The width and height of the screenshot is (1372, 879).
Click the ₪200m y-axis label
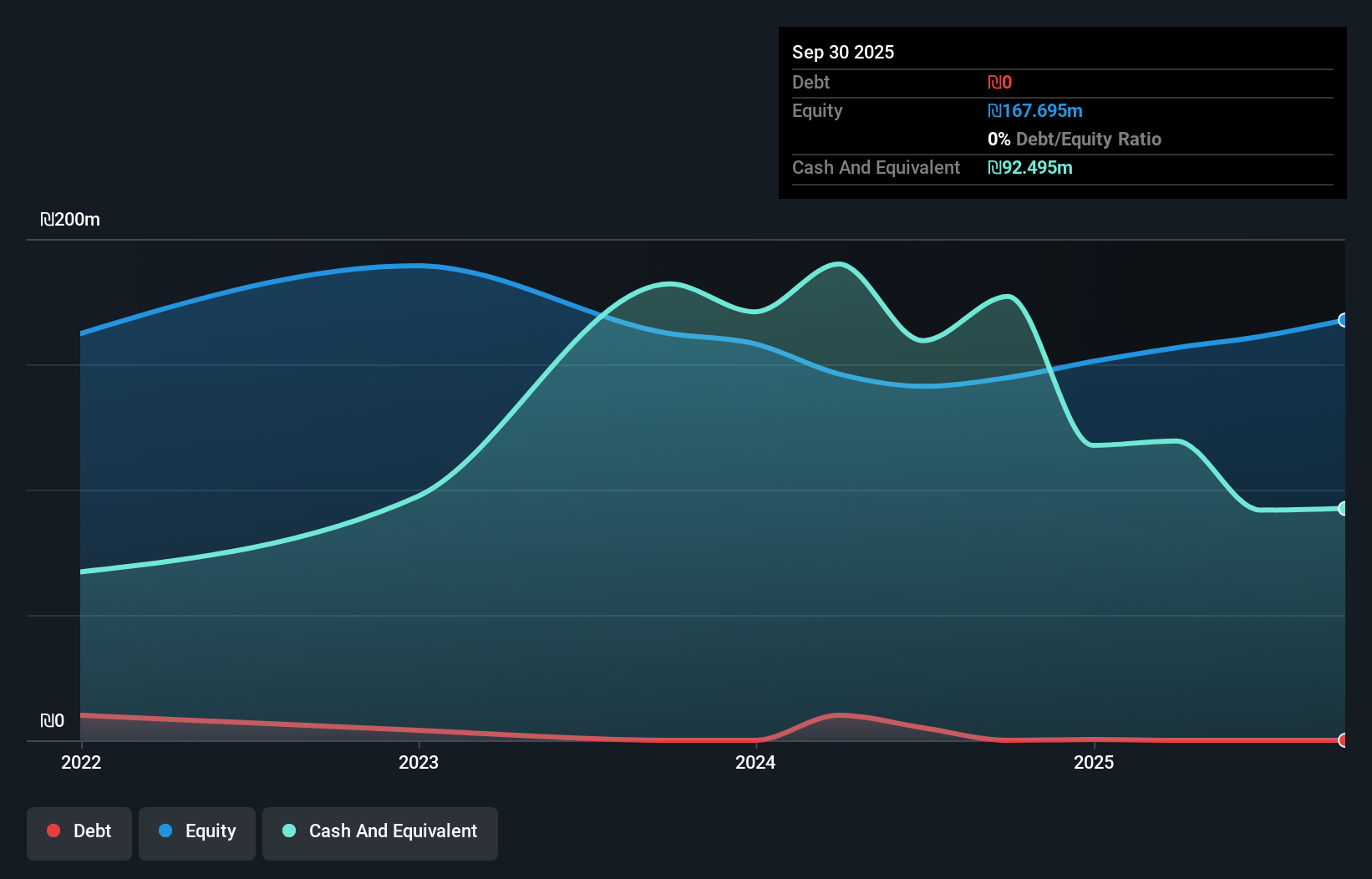pos(70,220)
